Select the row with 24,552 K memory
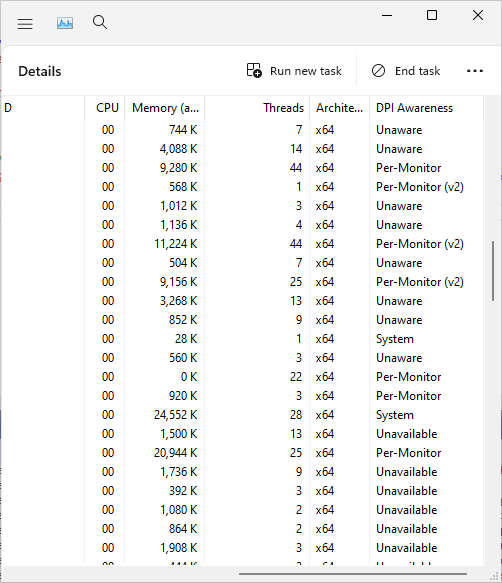The height and width of the screenshot is (583, 502). pos(243,415)
